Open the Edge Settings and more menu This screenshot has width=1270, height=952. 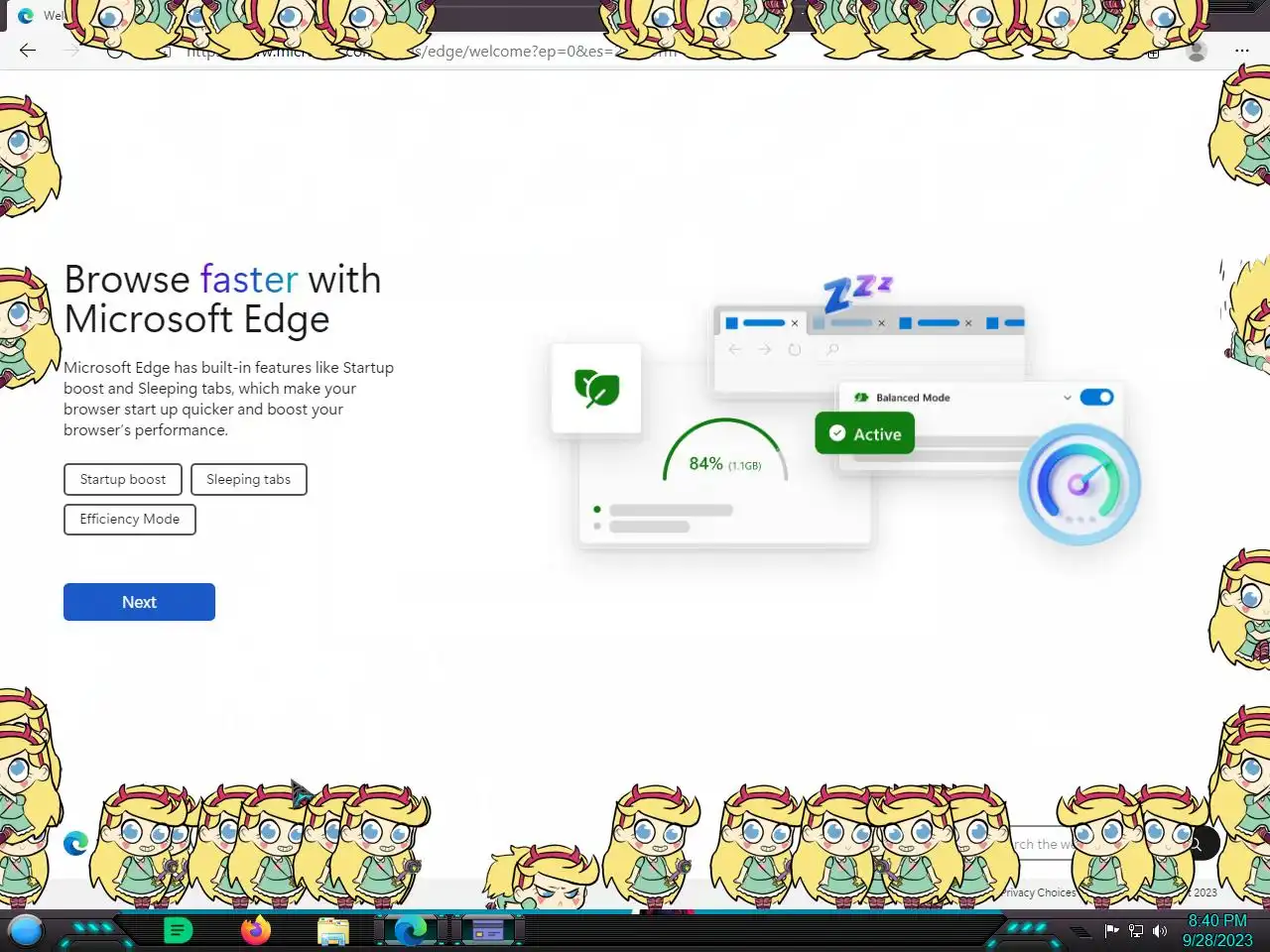coord(1241,51)
